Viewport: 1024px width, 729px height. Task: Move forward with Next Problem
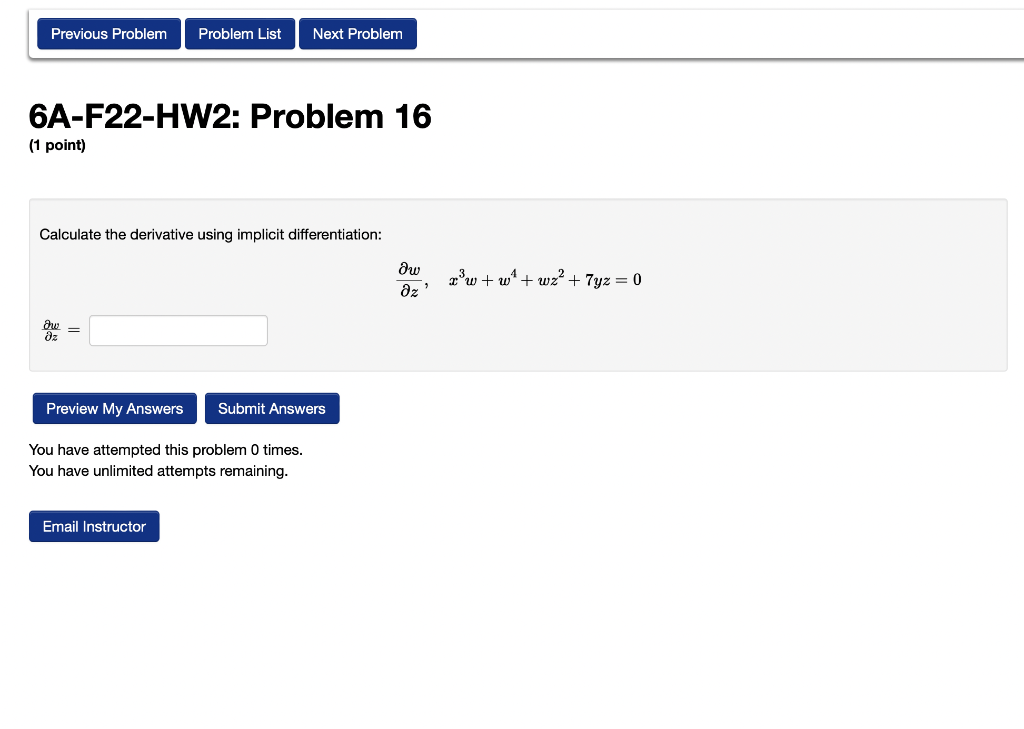[357, 33]
